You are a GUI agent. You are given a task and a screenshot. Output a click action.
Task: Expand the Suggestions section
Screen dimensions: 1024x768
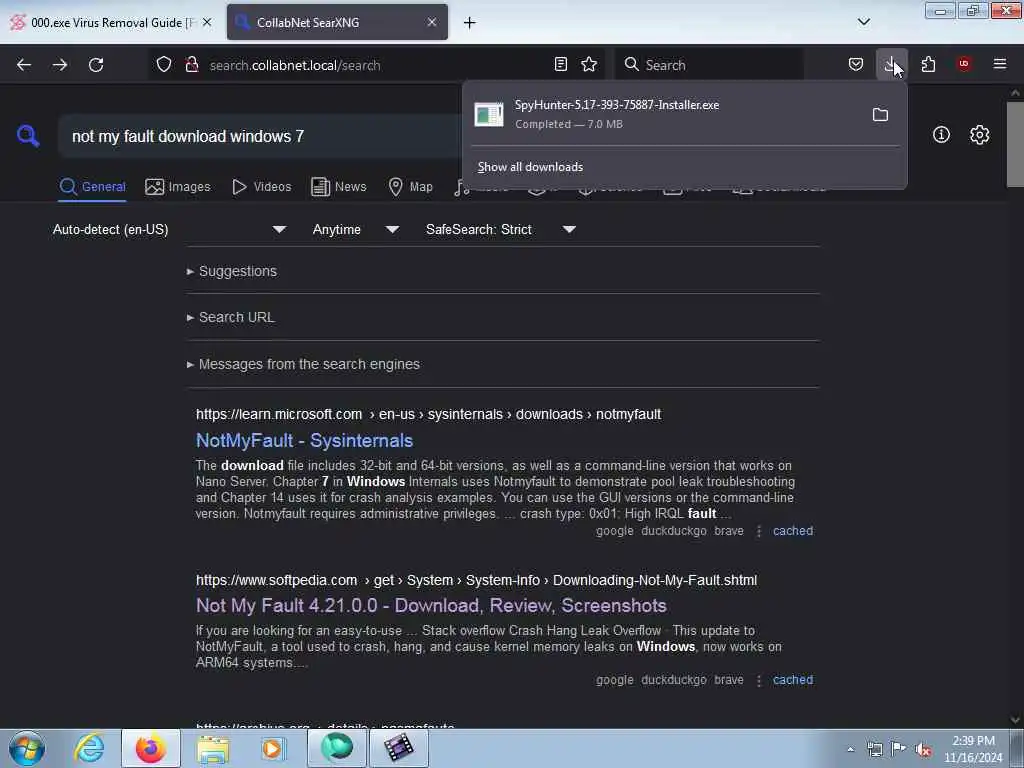232,271
